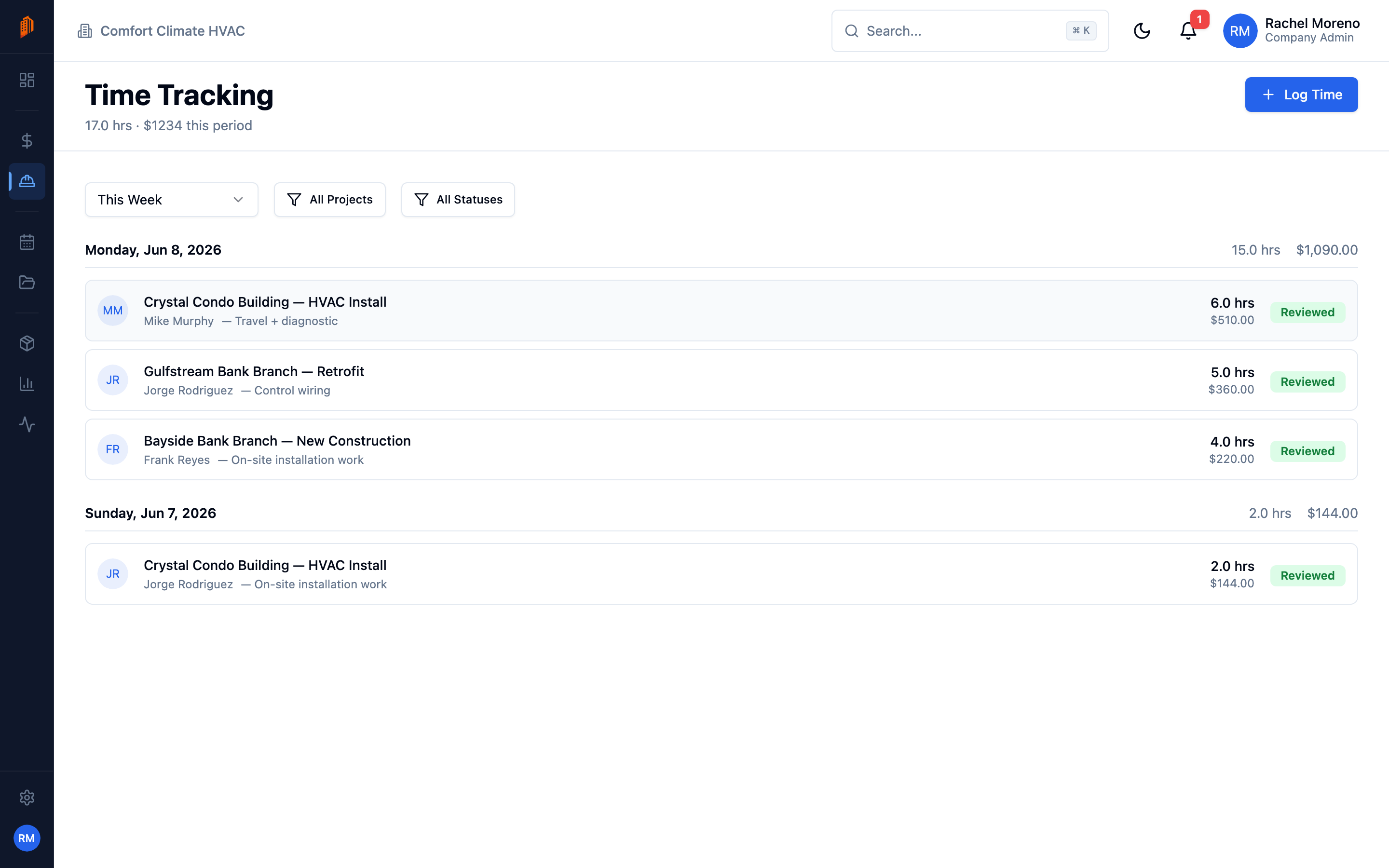Click the orange building logo
This screenshot has width=1389, height=868.
(x=27, y=27)
